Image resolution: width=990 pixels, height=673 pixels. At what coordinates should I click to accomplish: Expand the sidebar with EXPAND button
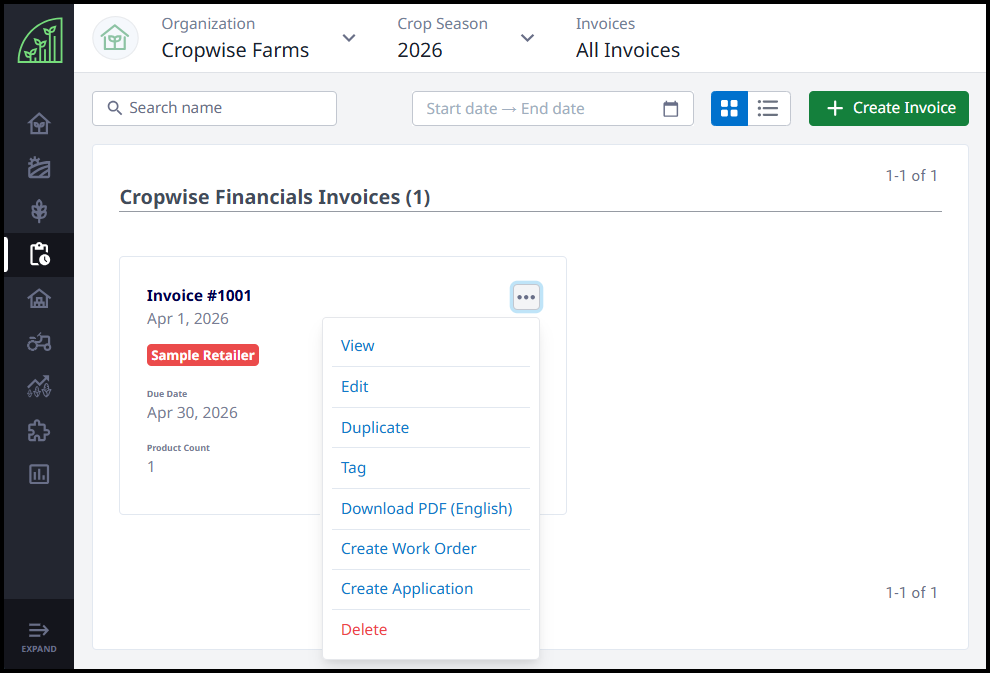click(x=39, y=637)
